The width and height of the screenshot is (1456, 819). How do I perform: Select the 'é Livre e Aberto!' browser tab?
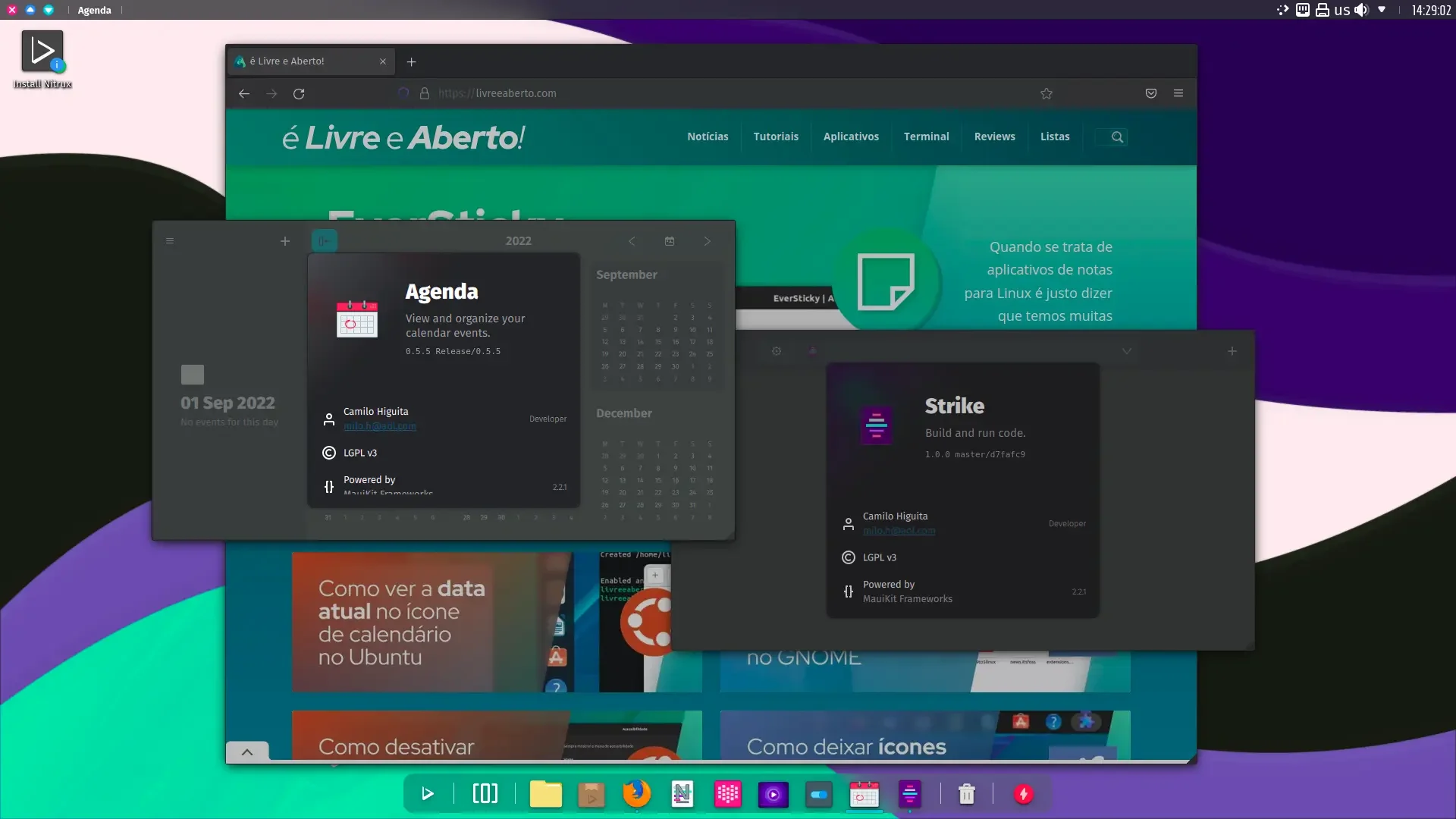coord(311,61)
